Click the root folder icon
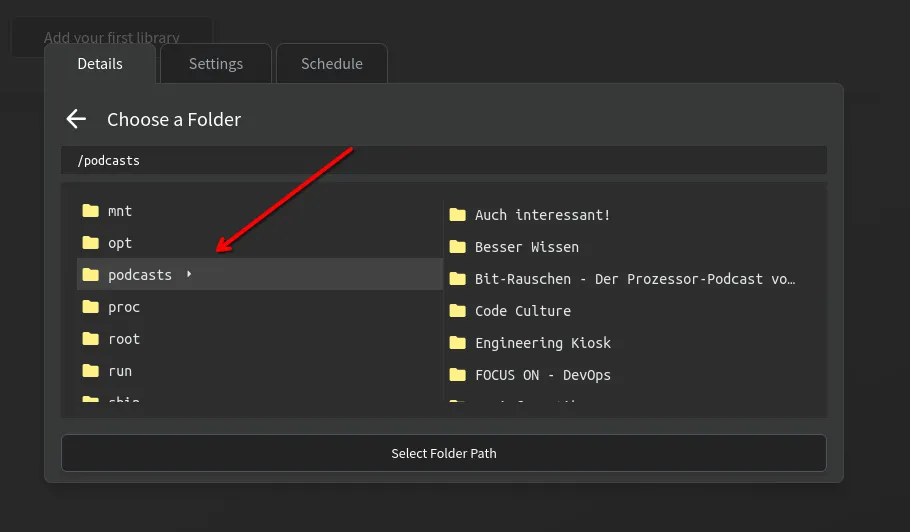910x532 pixels. pyautogui.click(x=91, y=339)
